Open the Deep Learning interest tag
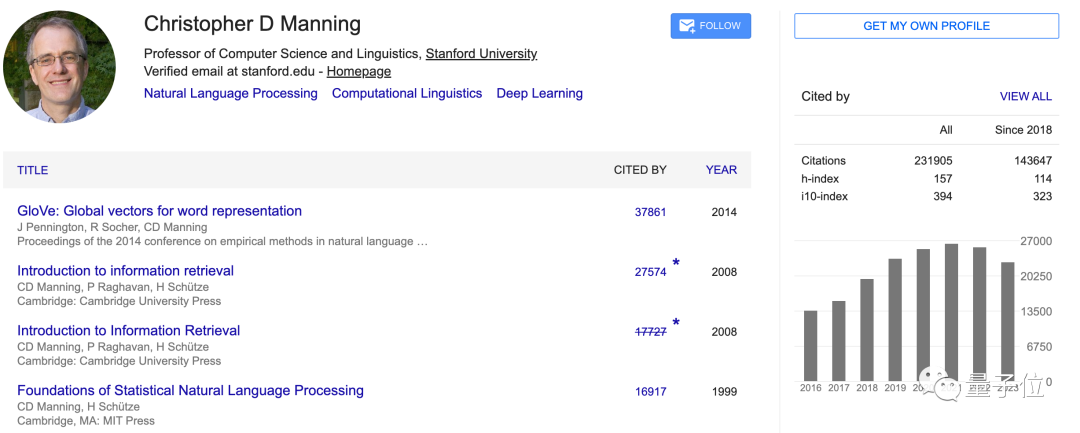1080x433 pixels. 540,94
